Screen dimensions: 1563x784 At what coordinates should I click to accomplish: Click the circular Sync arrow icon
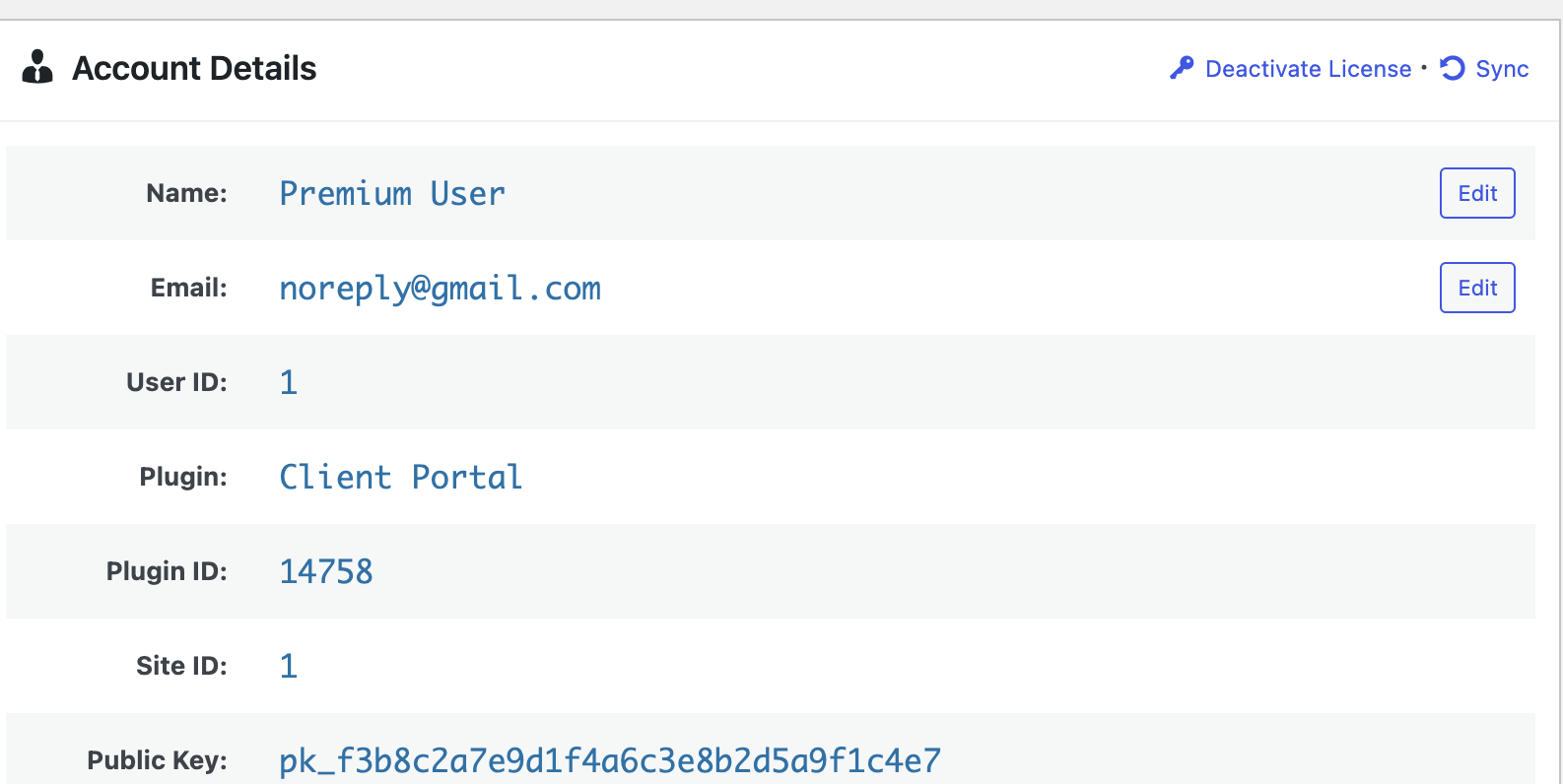[1453, 68]
